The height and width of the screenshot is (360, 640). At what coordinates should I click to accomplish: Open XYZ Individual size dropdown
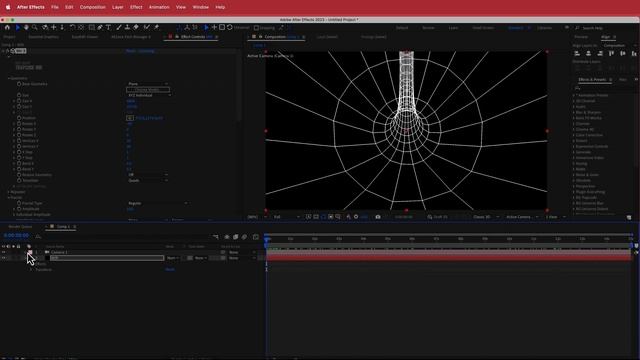[x=149, y=95]
